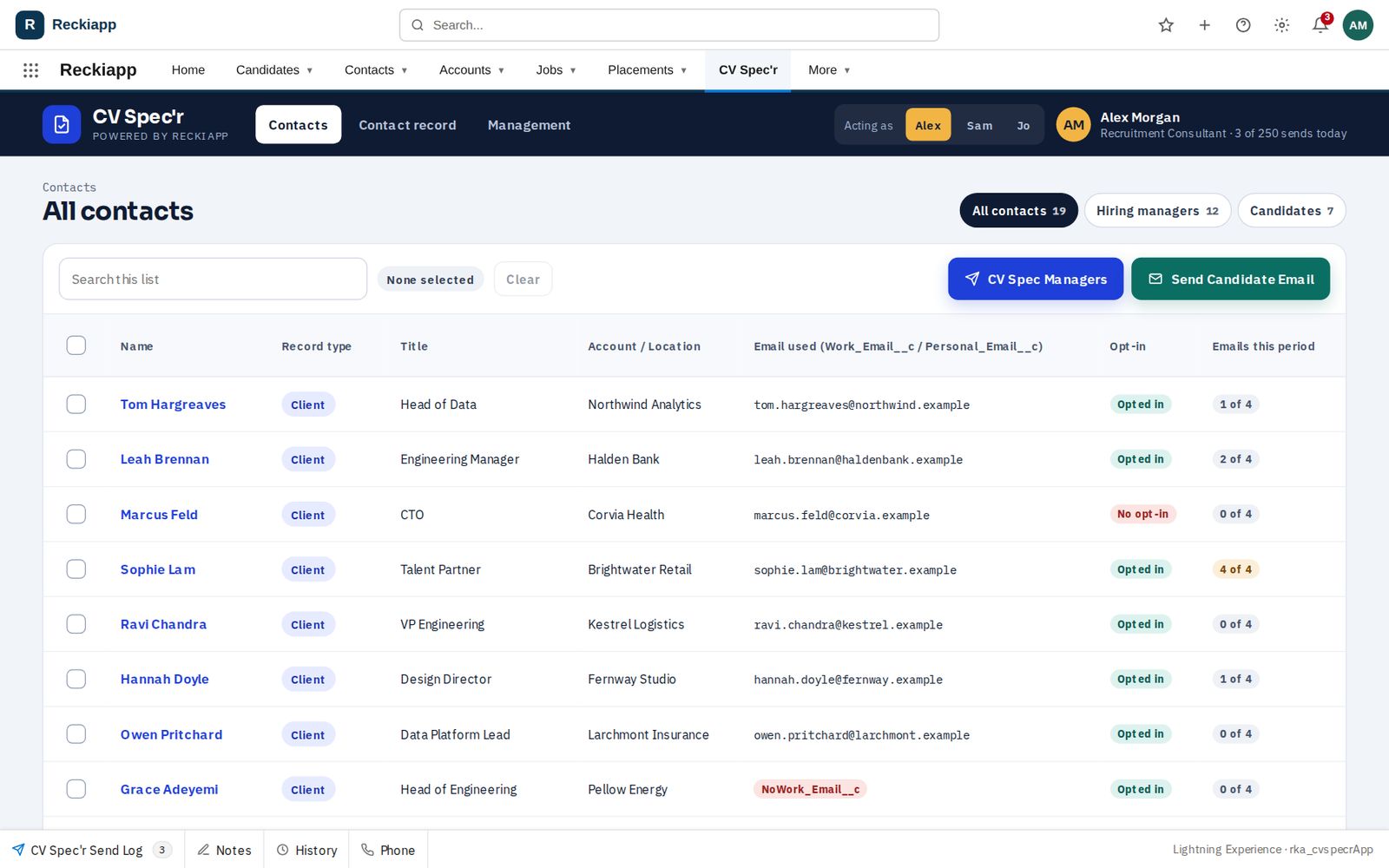Open the notifications bell icon

point(1320,25)
